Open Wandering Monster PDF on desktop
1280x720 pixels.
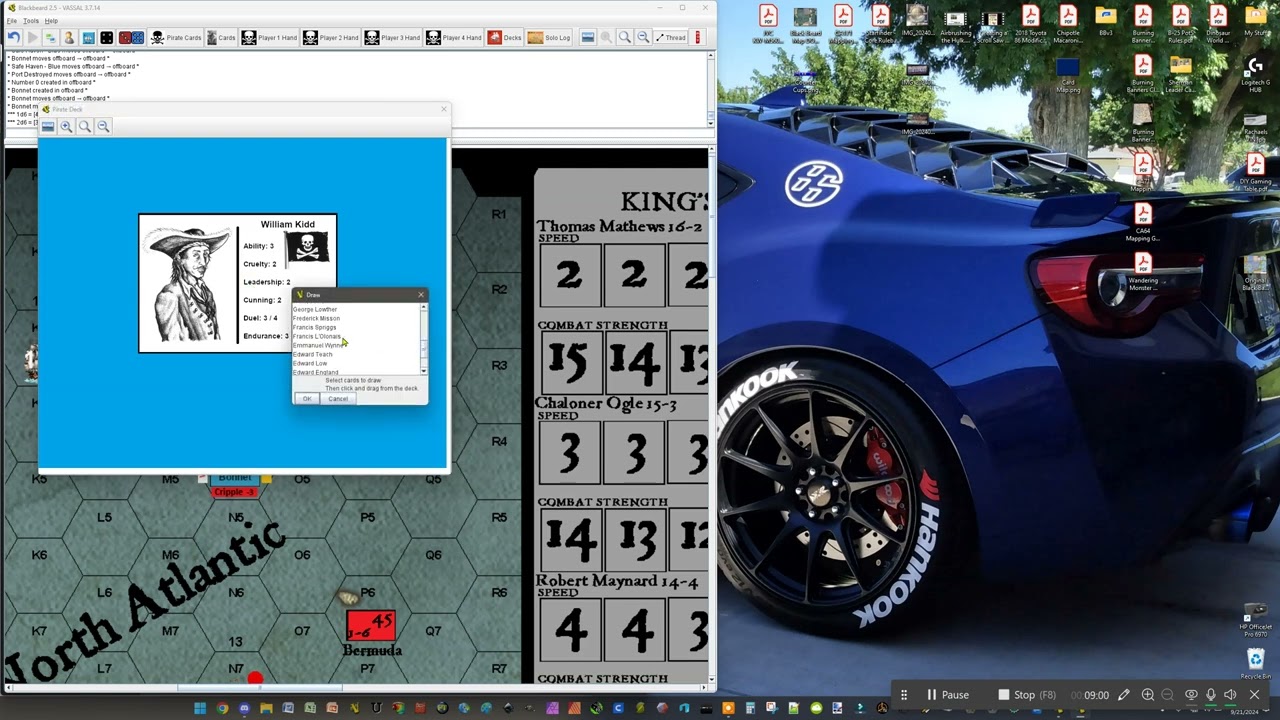pos(1143,273)
